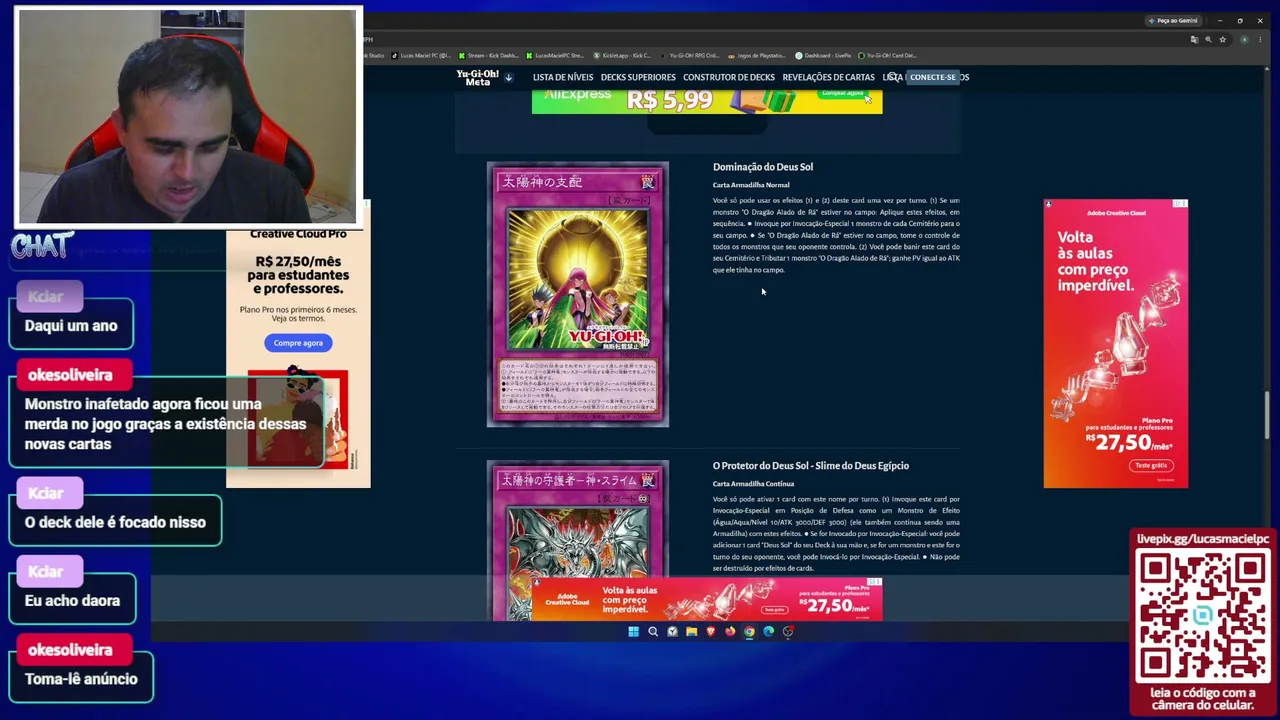Switch to Chrome in the taskbar
The height and width of the screenshot is (720, 1280).
pyautogui.click(x=749, y=631)
